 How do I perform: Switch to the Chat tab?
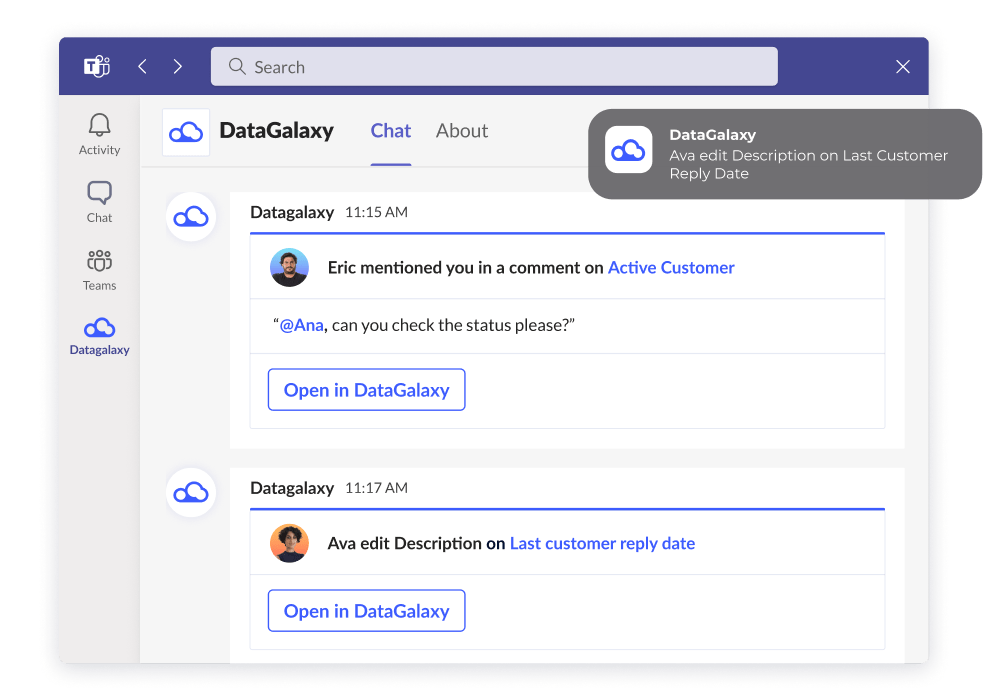(x=390, y=131)
